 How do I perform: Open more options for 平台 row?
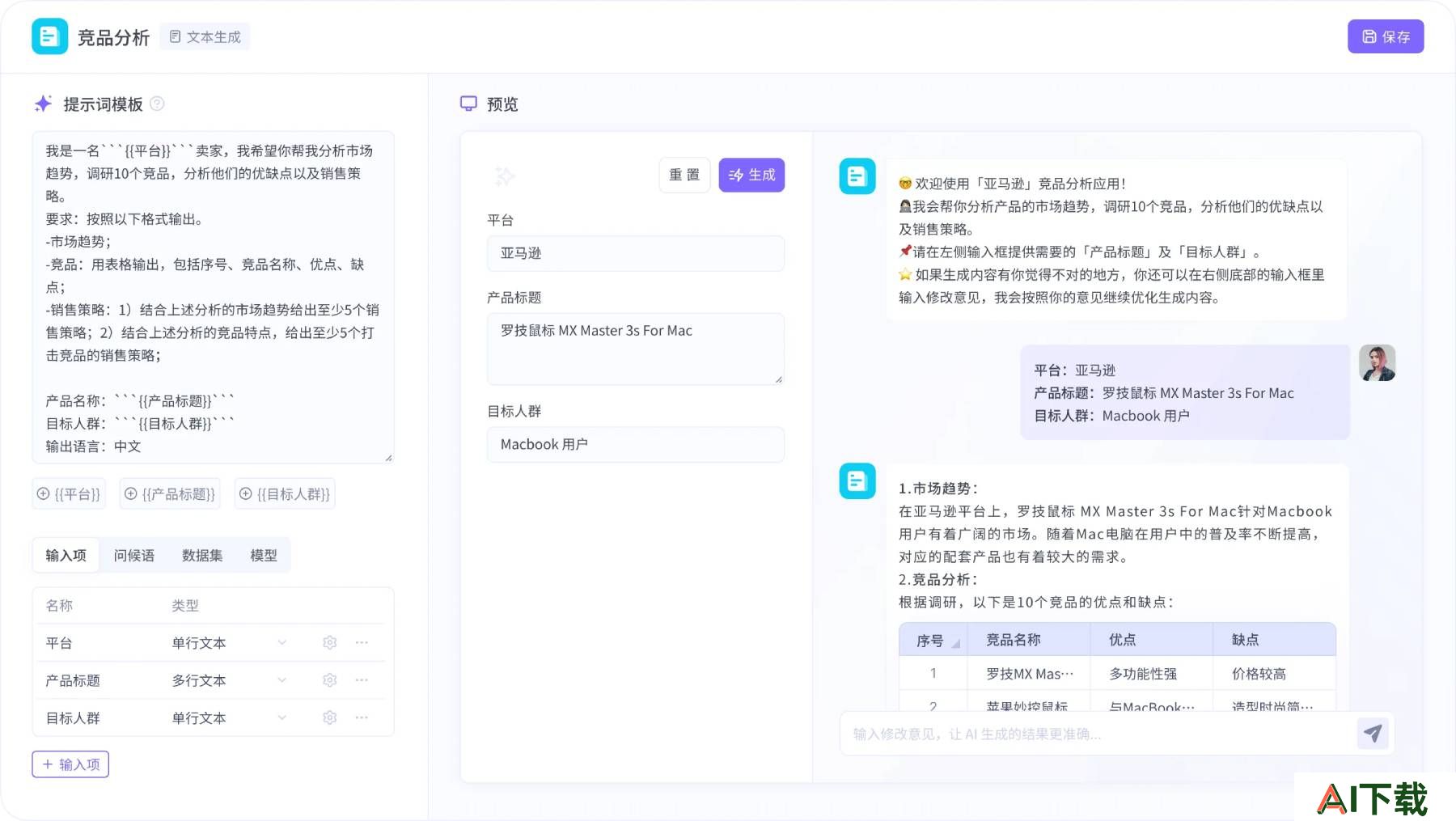pyautogui.click(x=362, y=643)
